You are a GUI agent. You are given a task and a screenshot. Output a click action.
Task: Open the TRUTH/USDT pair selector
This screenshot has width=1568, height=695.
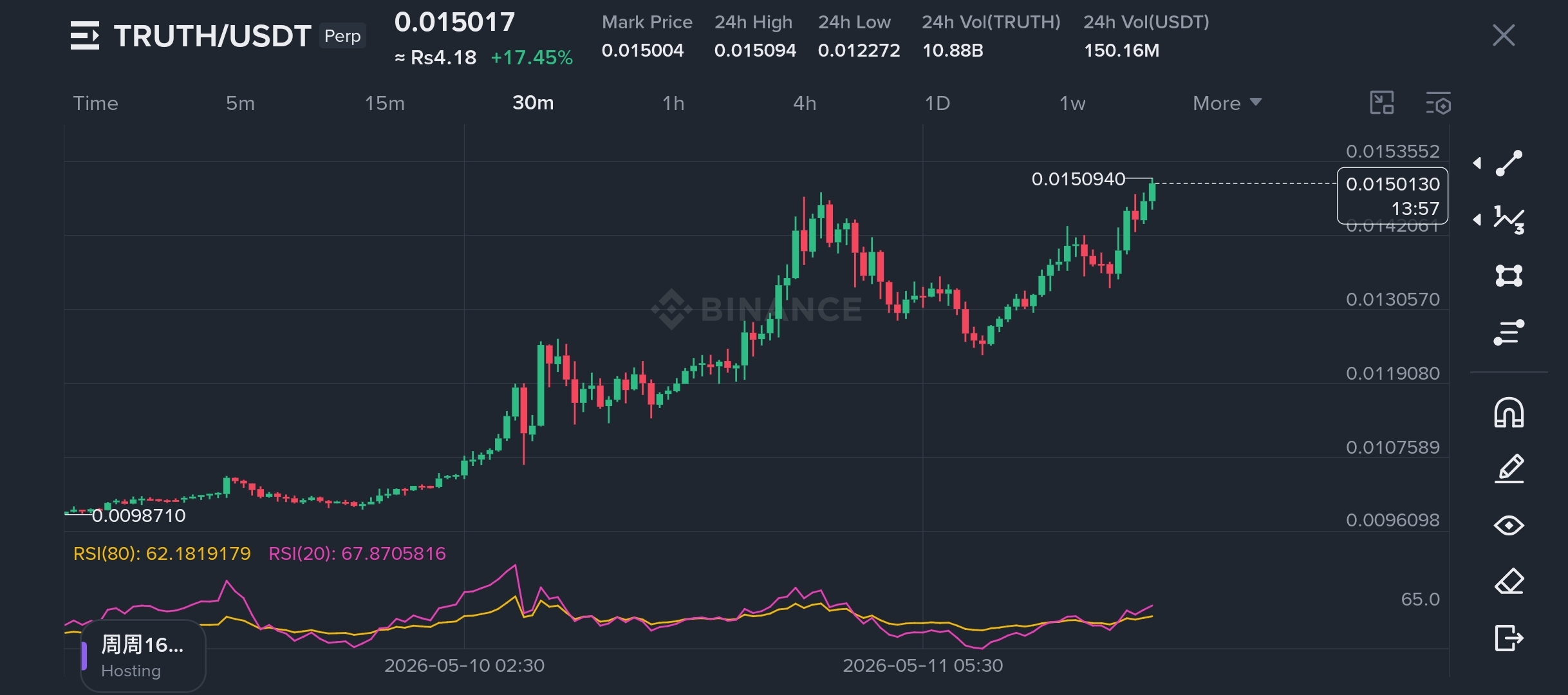click(x=212, y=36)
